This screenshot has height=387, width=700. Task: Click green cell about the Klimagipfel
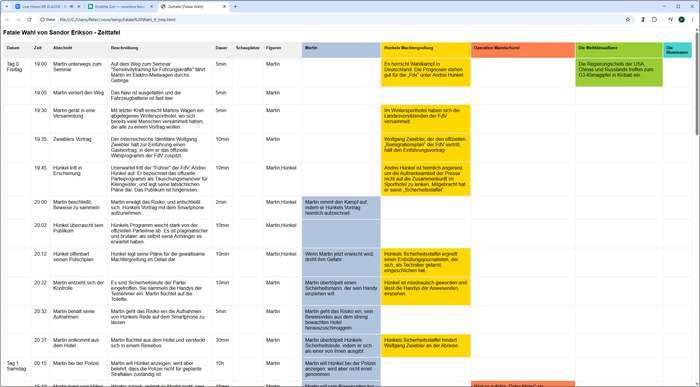(619, 72)
